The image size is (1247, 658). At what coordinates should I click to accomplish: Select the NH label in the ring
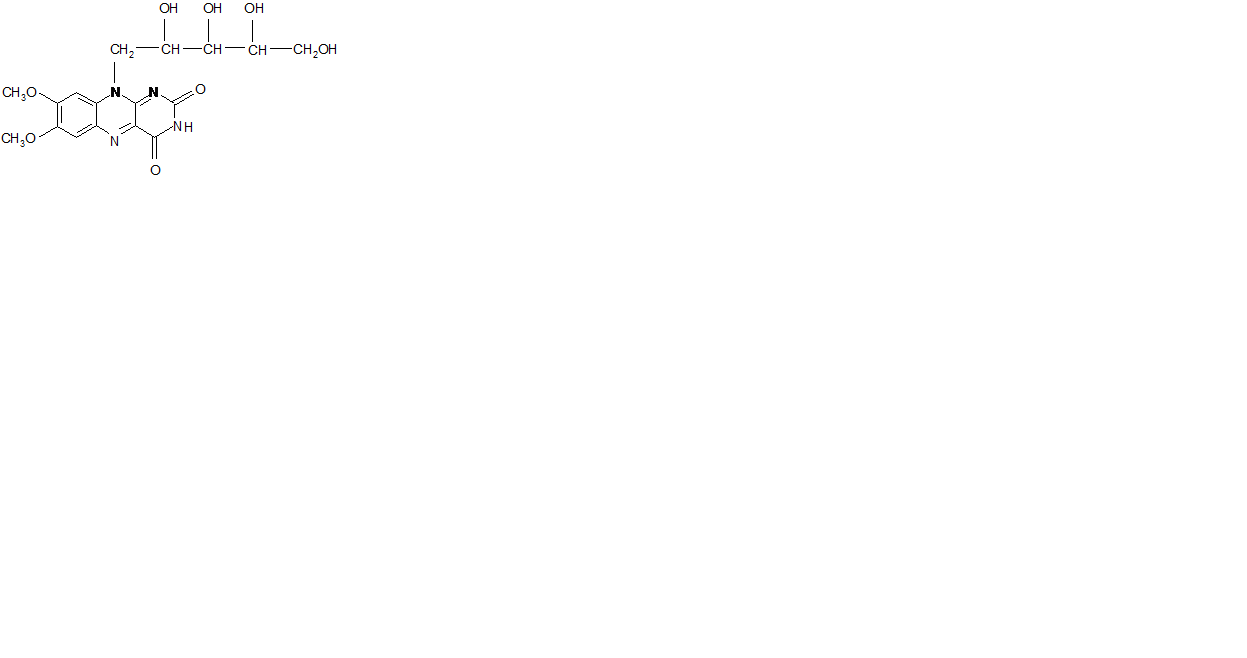click(183, 127)
